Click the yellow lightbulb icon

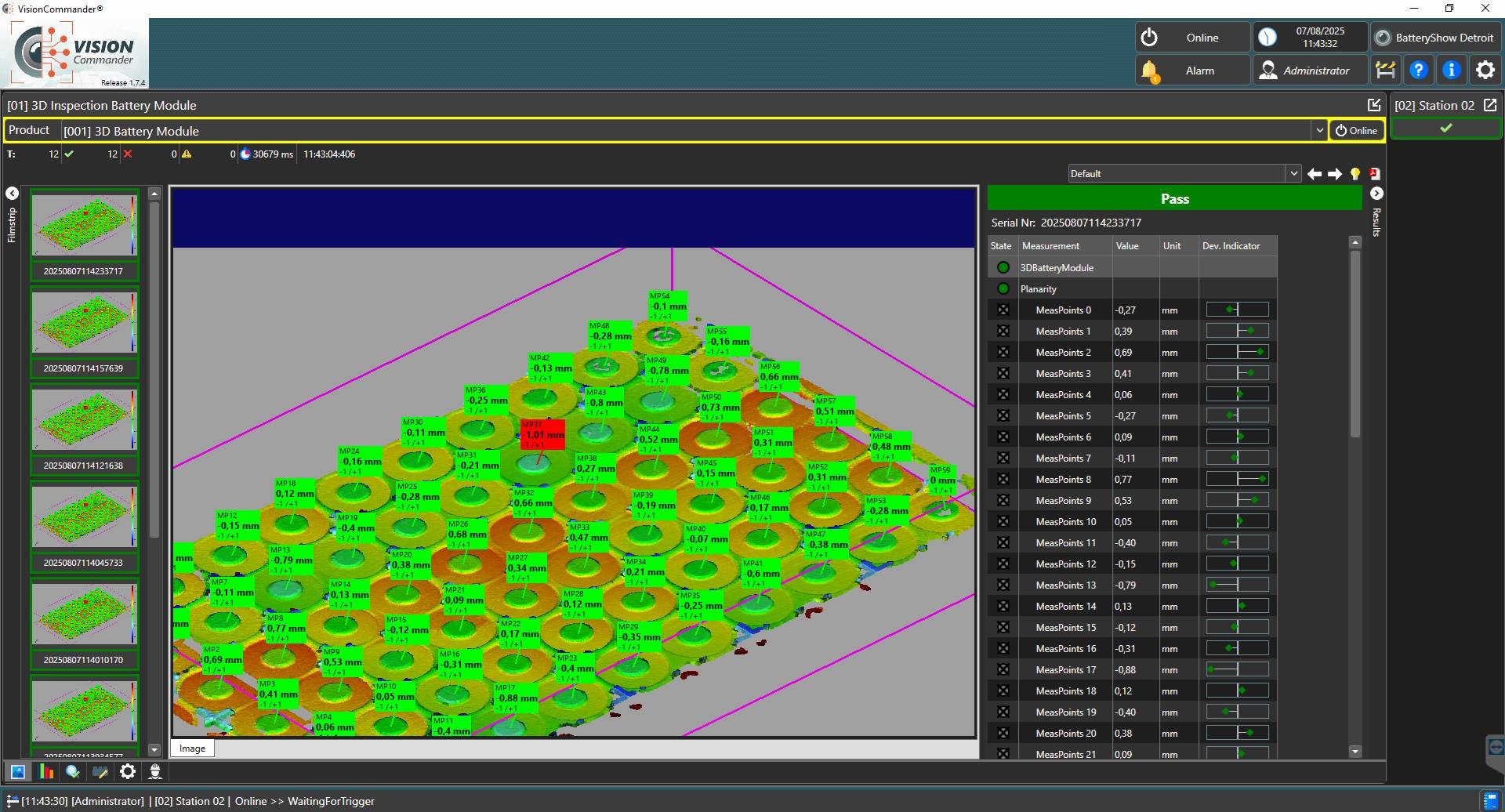pyautogui.click(x=1355, y=174)
